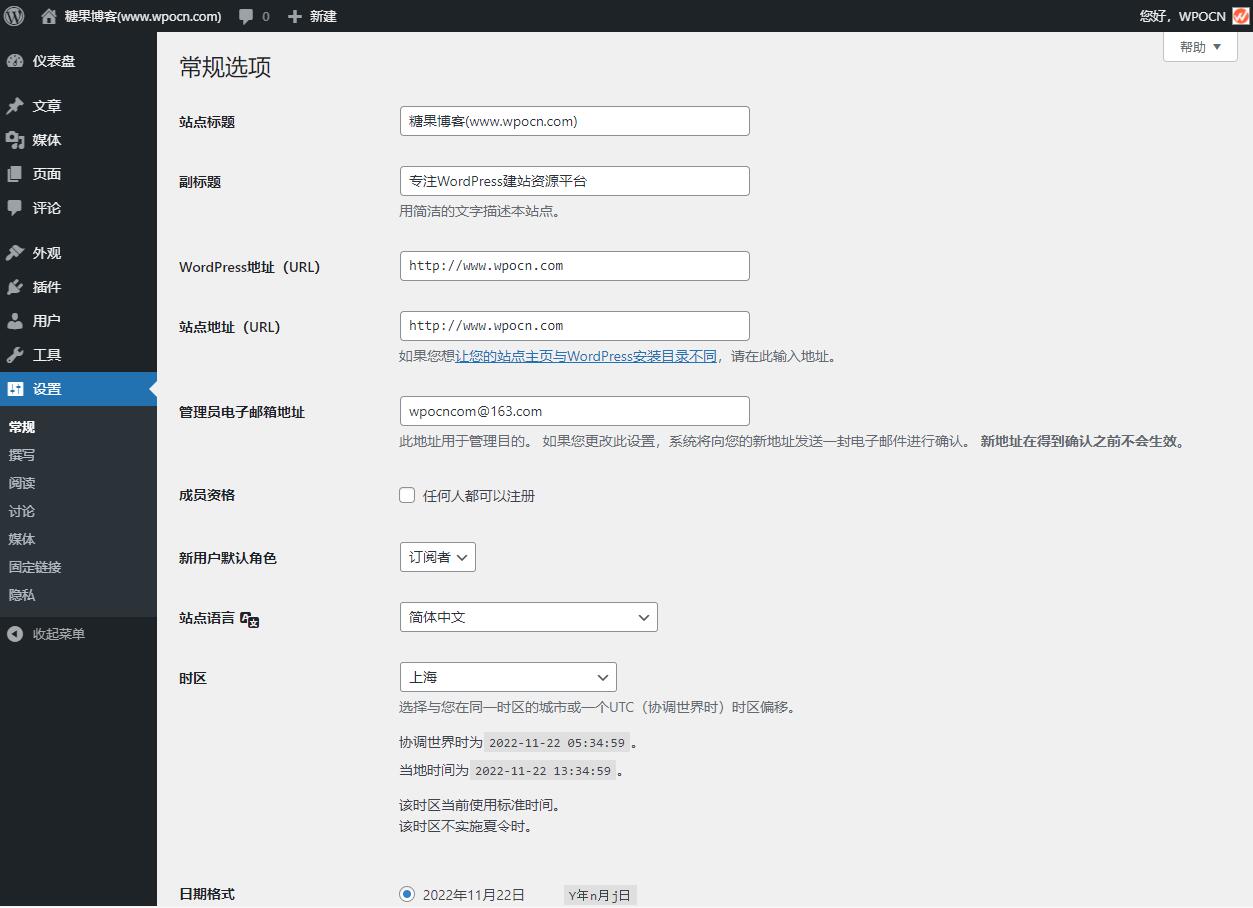Click the 插件 plug icon
This screenshot has height=908, width=1253.
[15, 287]
